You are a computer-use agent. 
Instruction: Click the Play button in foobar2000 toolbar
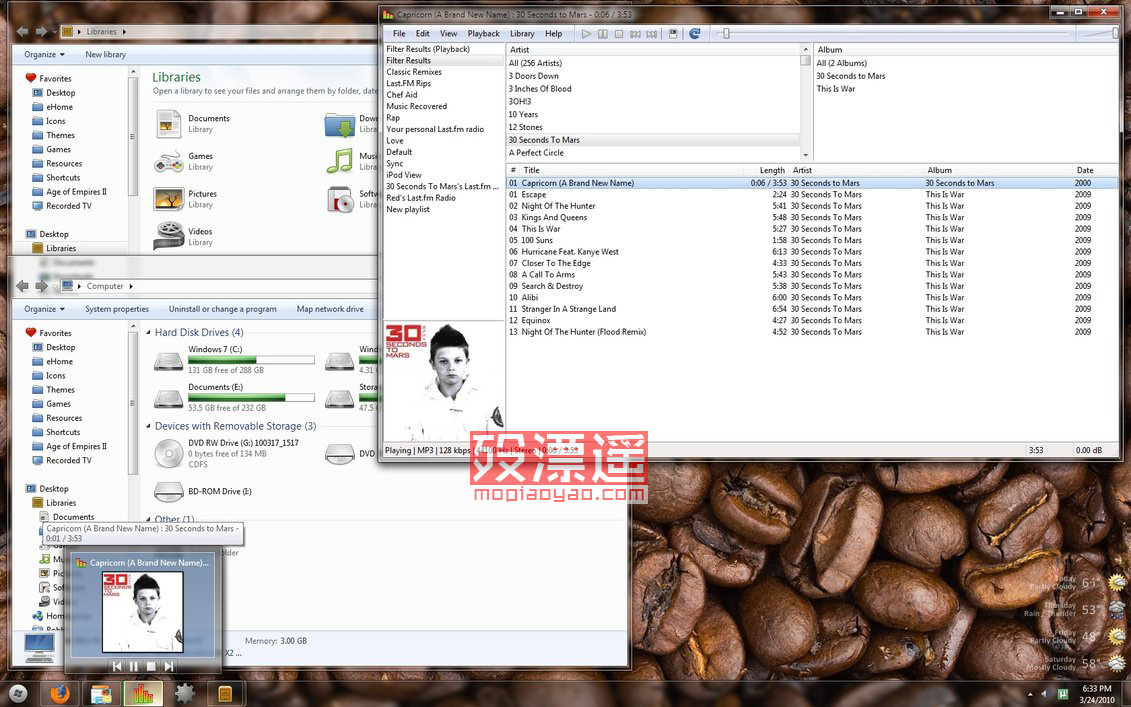pyautogui.click(x=586, y=34)
